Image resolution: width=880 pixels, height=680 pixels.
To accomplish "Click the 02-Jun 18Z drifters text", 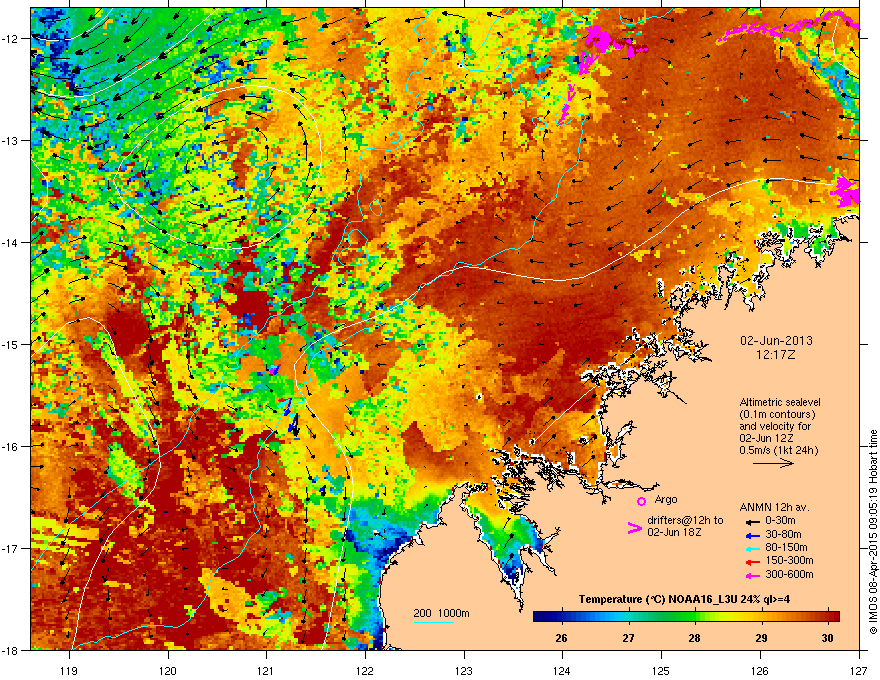I will [675, 532].
